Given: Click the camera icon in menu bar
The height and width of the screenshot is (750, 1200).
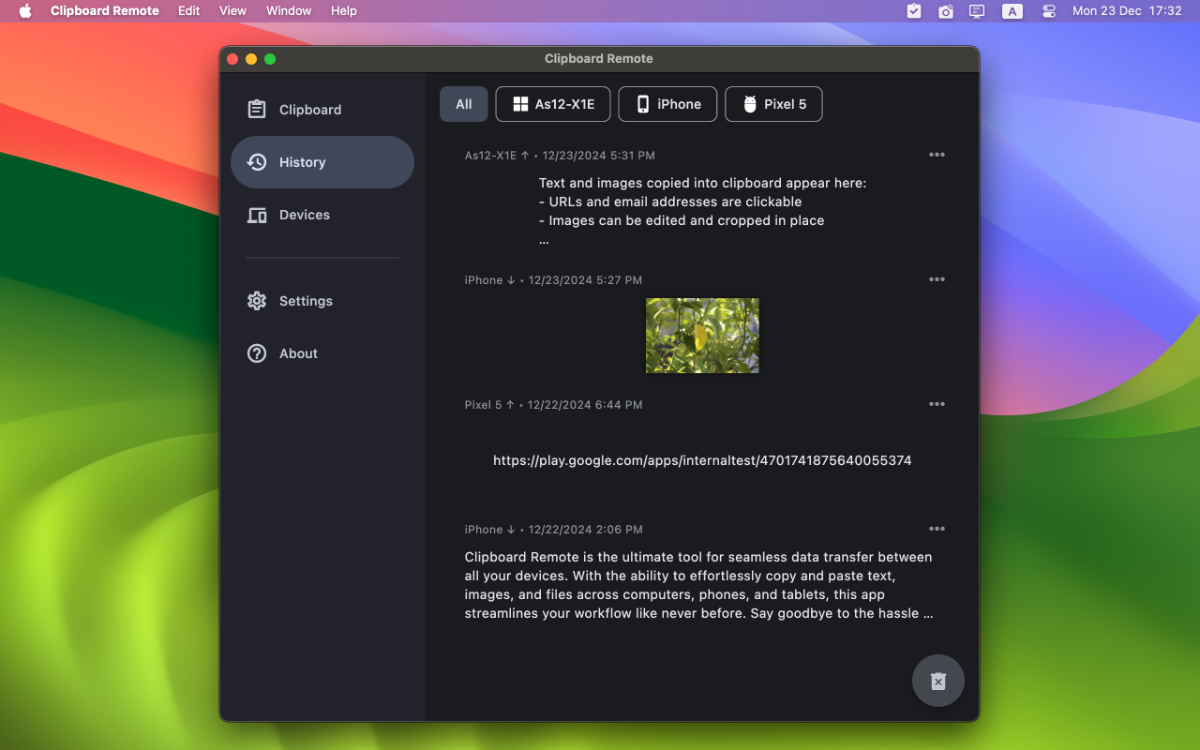Looking at the screenshot, I should (x=945, y=11).
